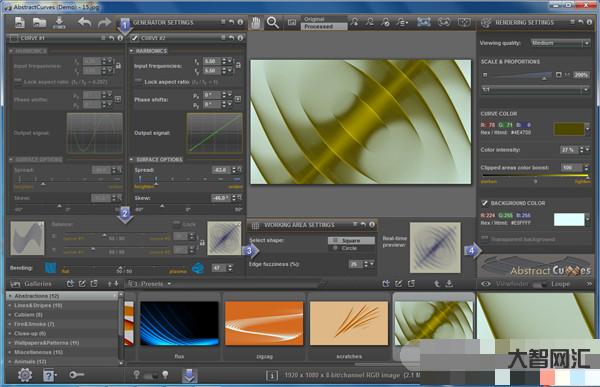Toggle the Curve #2 checkbox
This screenshot has height=387, width=600.
tap(134, 38)
